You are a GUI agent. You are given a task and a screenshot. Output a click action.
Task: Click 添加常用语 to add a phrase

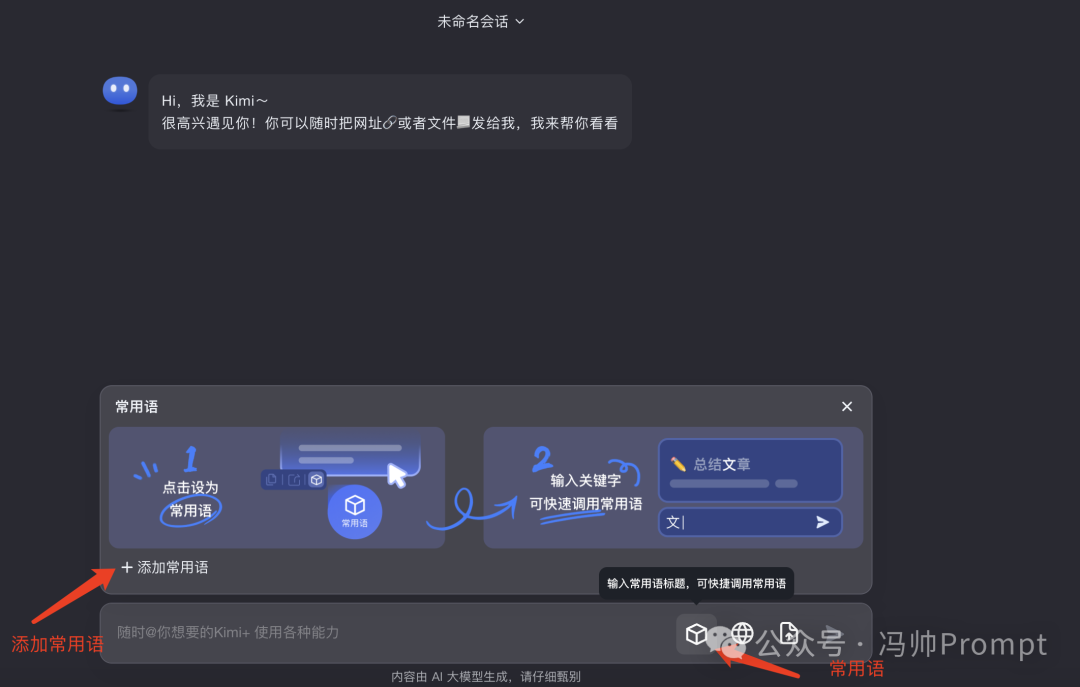tap(165, 567)
